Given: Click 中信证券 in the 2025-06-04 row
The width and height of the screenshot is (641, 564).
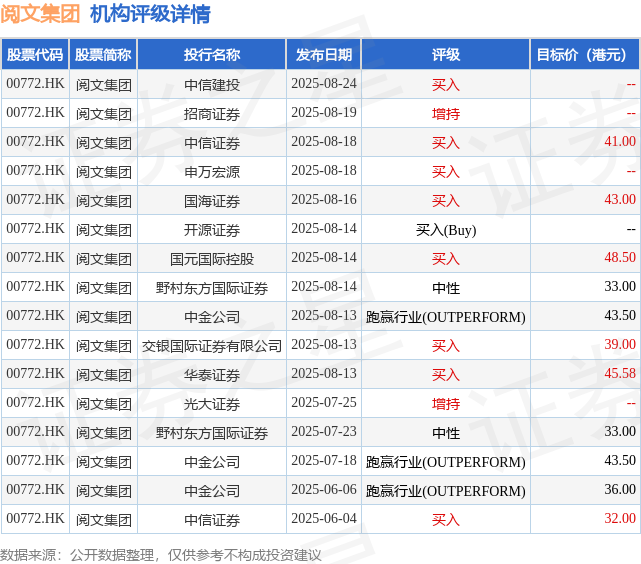Looking at the screenshot, I should coord(212,520).
